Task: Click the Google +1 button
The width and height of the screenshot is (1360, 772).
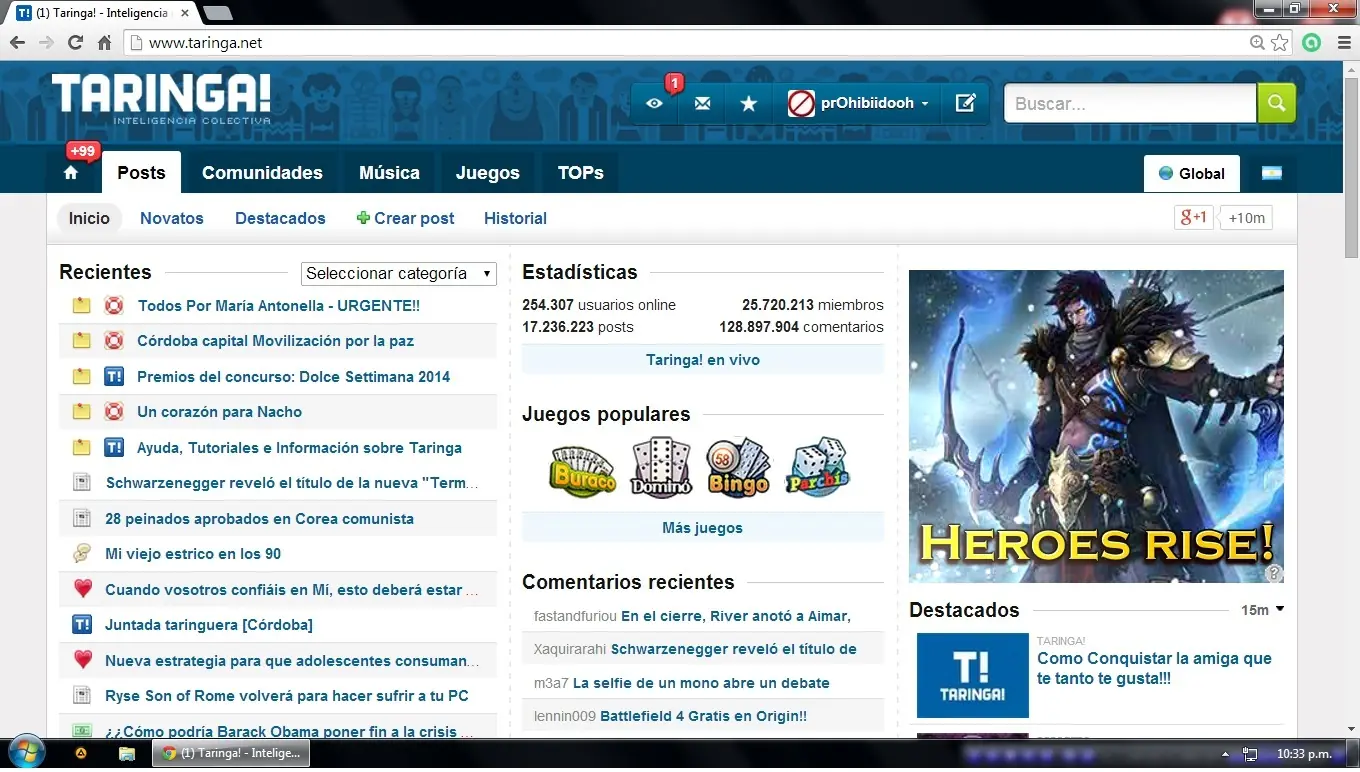Action: (1194, 218)
